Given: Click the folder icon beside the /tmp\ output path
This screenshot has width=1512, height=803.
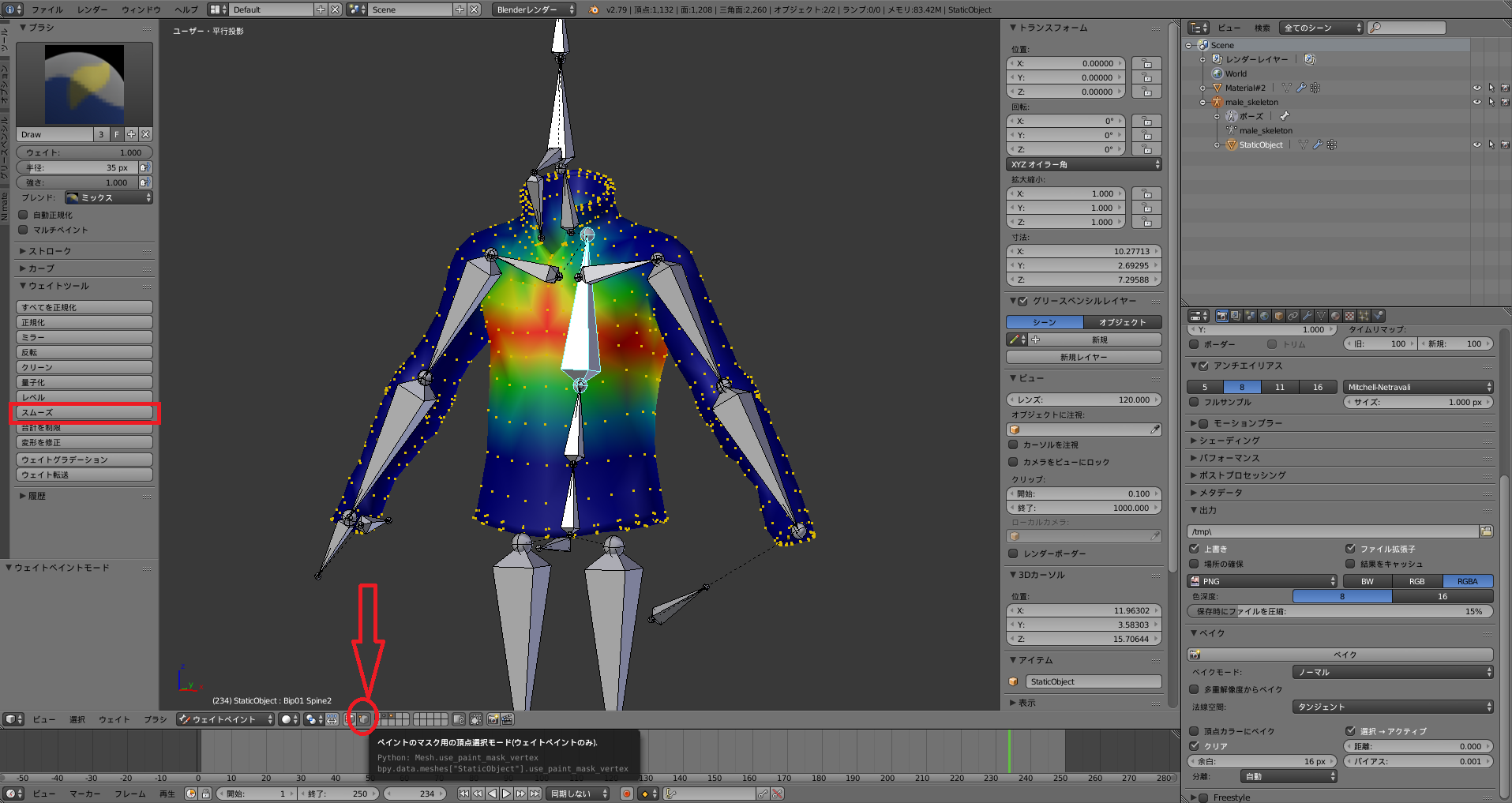Looking at the screenshot, I should click(x=1486, y=531).
